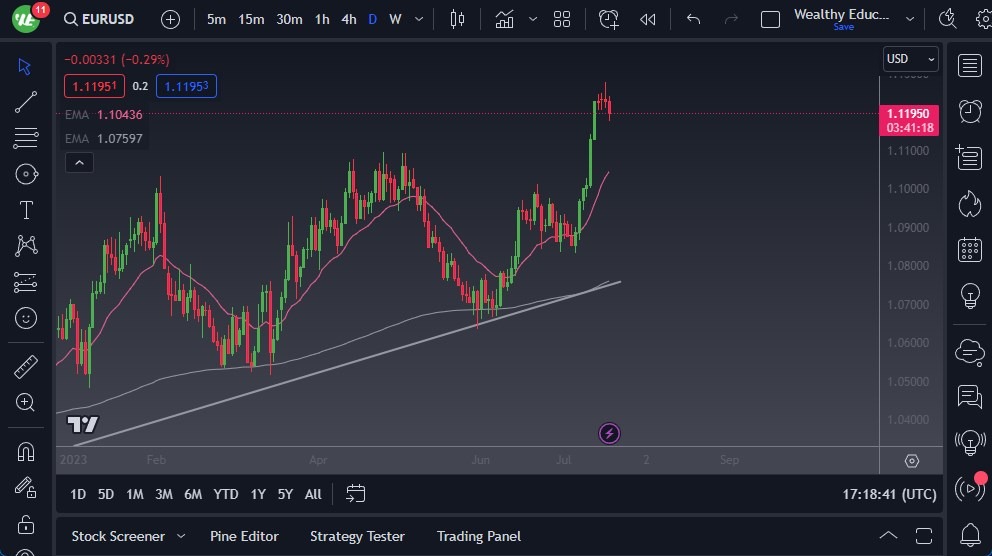
Task: Open the USD currency dropdown
Action: [x=910, y=59]
